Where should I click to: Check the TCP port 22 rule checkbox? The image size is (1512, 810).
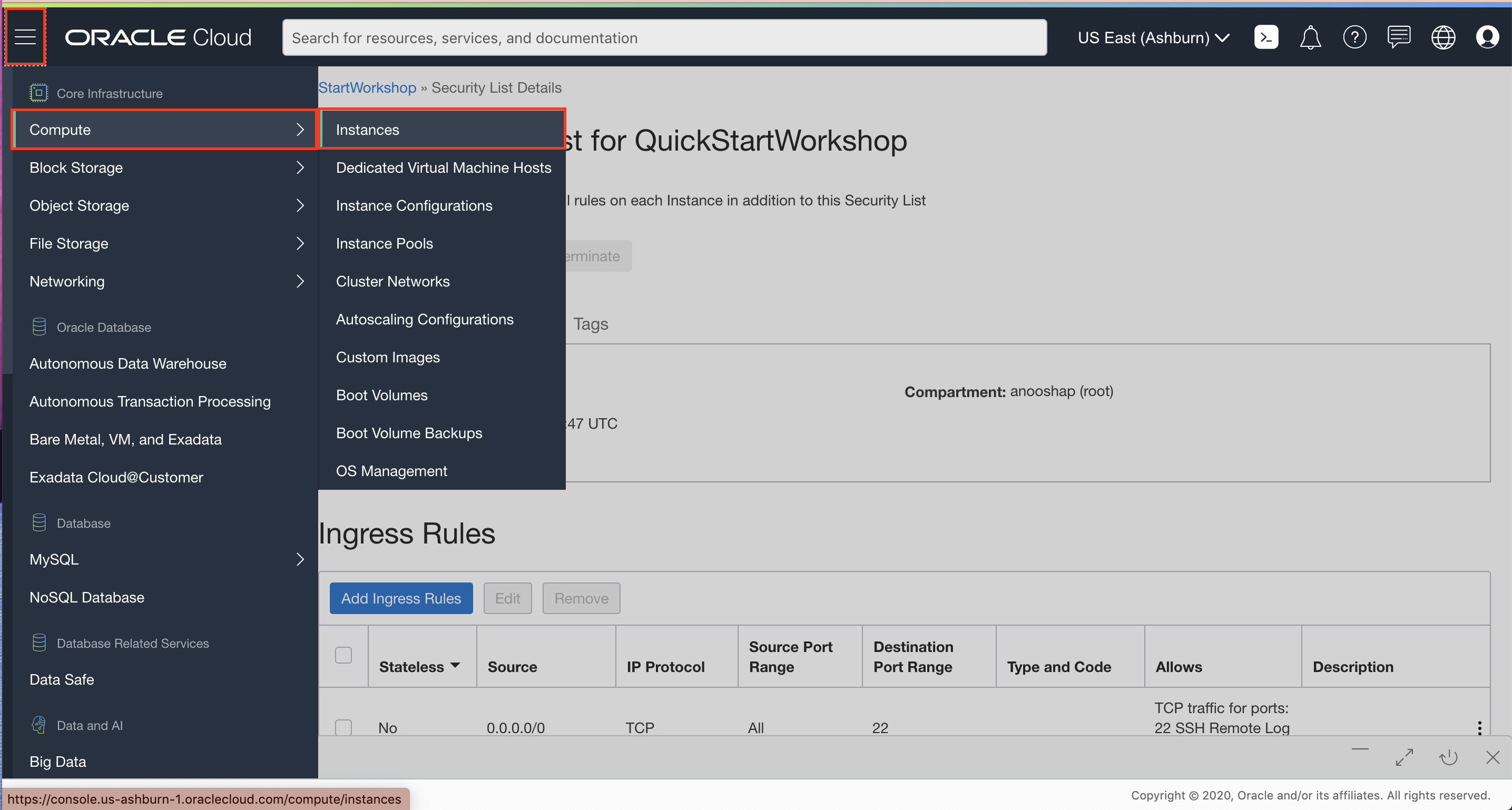pos(343,727)
